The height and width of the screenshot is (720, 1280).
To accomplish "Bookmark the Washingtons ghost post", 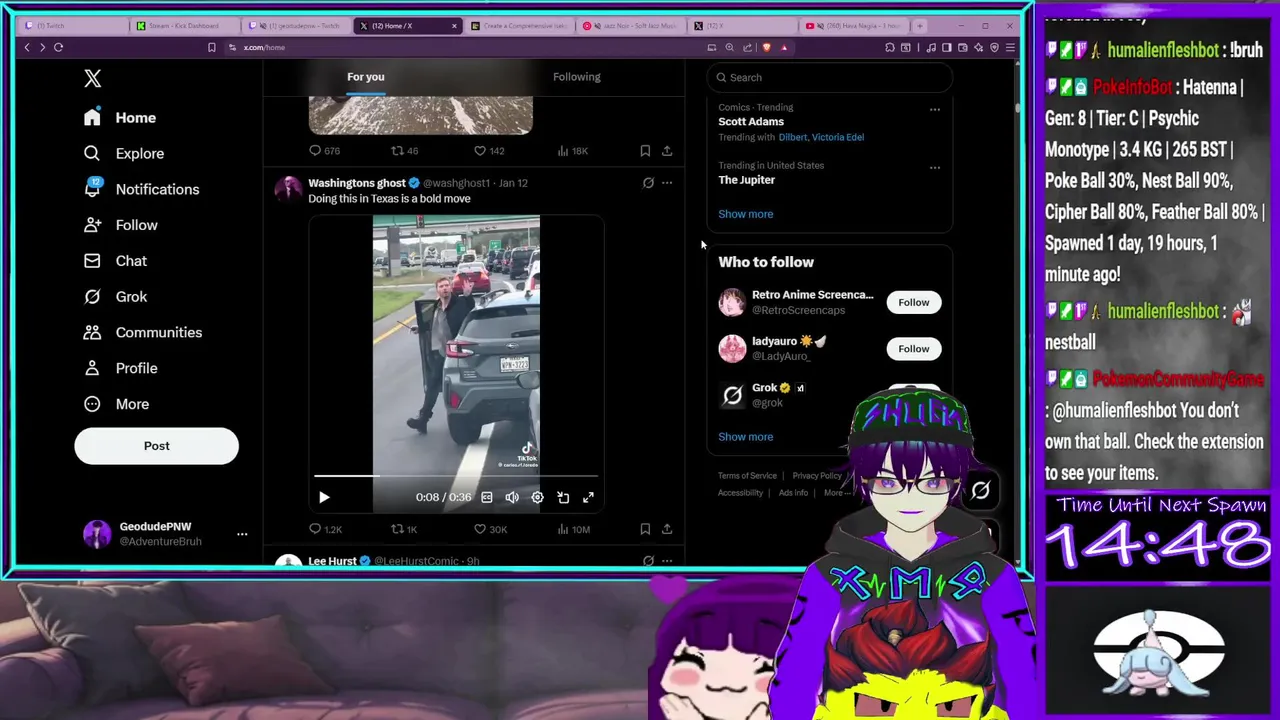I will (645, 529).
